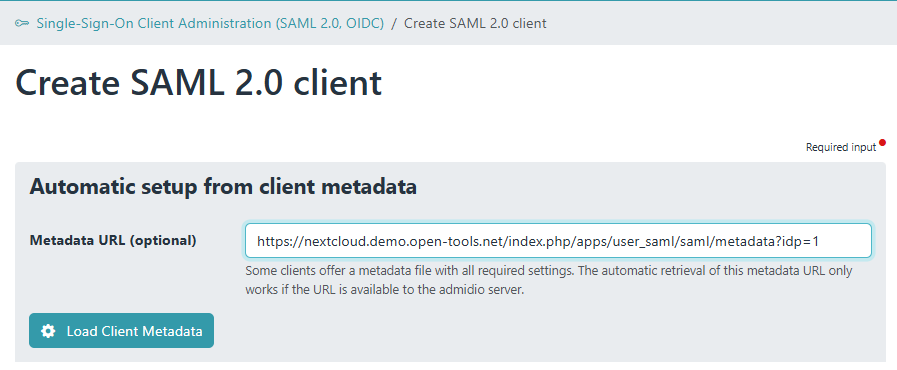Open Single-Sign-On Client Administration breadcrumb link
This screenshot has height=370, width=897.
point(210,23)
